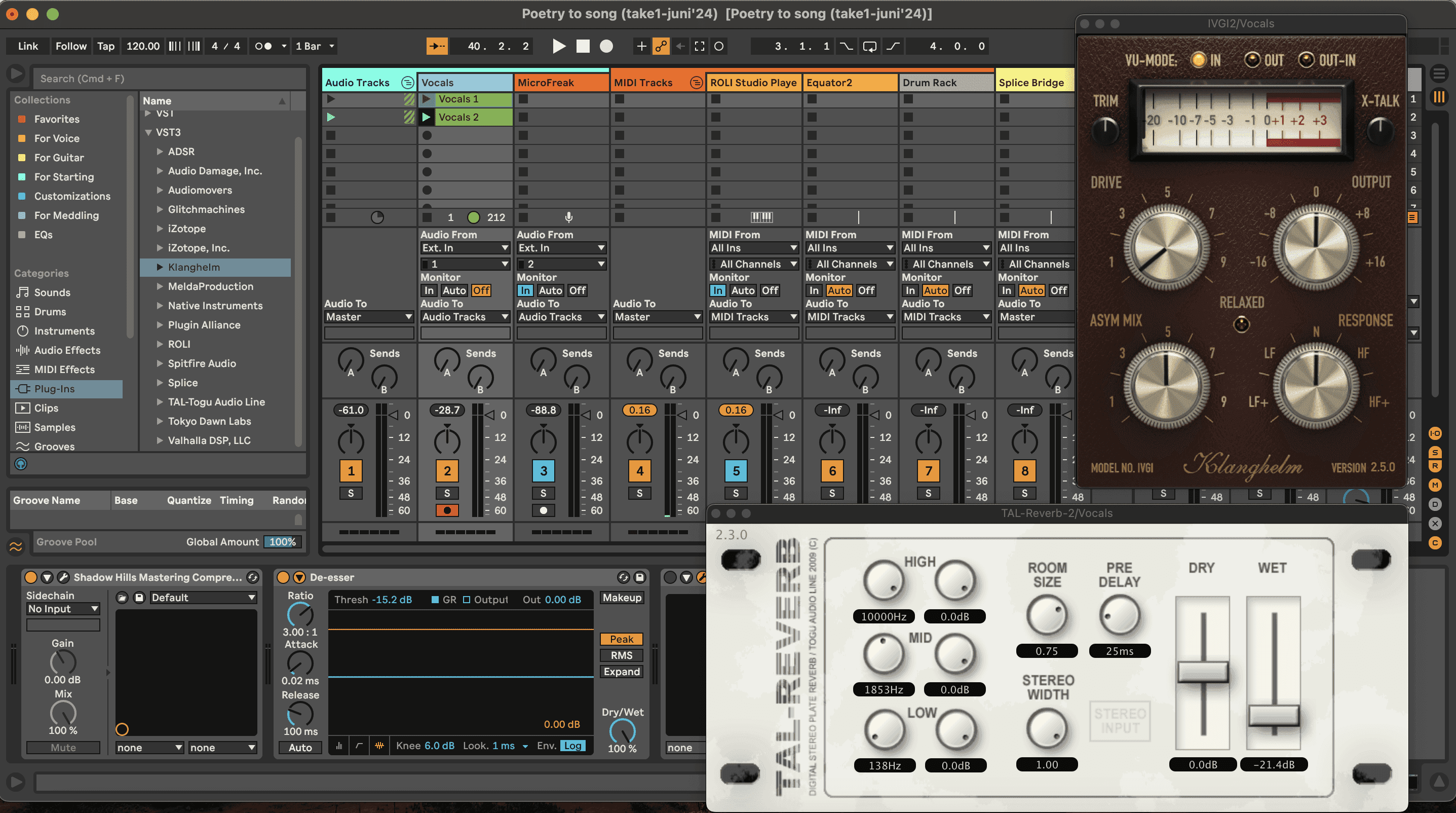This screenshot has width=1456, height=813.
Task: Open Shadow Hills Default preset dropdown
Action: point(204,598)
